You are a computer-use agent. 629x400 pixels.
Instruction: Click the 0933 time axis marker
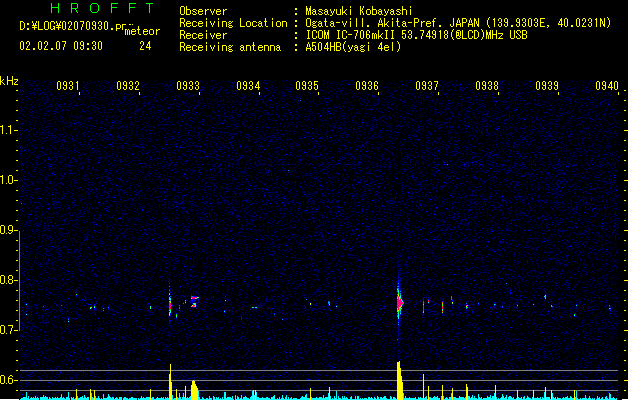click(x=188, y=85)
